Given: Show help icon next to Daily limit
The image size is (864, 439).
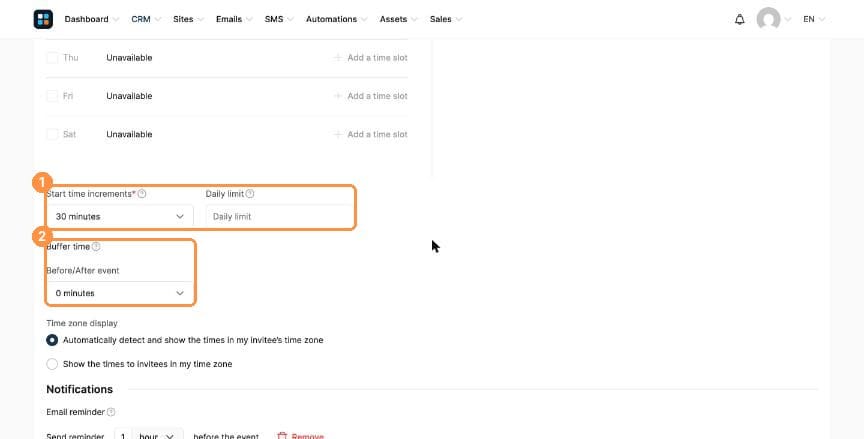Looking at the screenshot, I should 250,194.
